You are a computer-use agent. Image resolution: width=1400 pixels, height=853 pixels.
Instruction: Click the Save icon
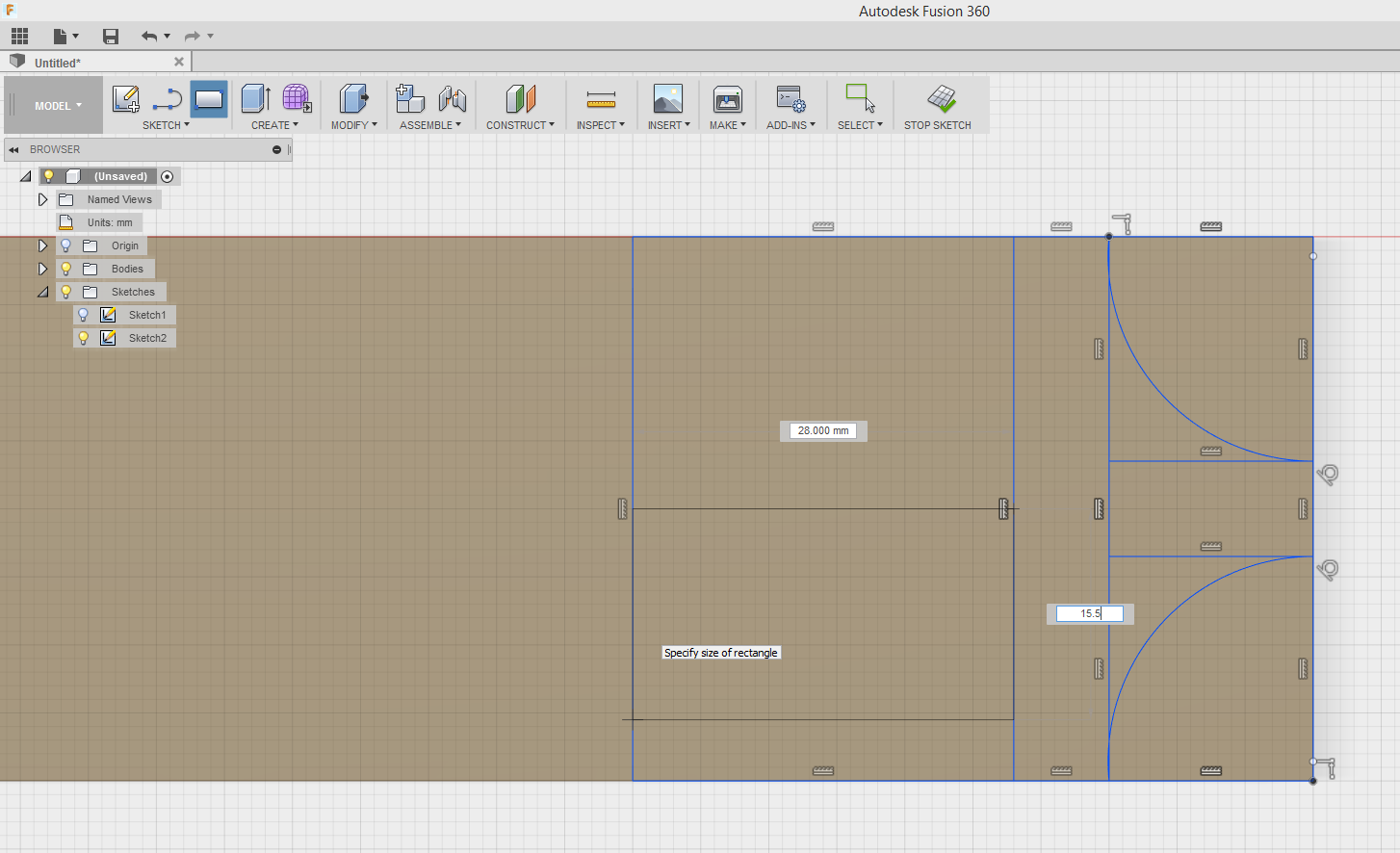[111, 37]
